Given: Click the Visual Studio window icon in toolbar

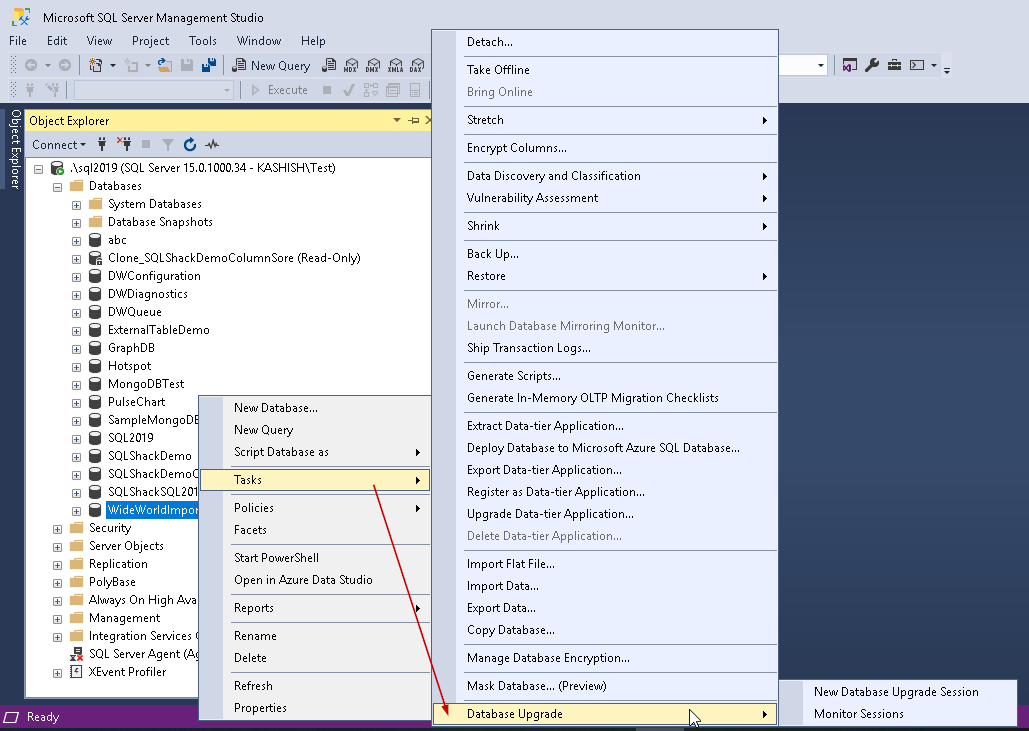Looking at the screenshot, I should click(x=850, y=65).
